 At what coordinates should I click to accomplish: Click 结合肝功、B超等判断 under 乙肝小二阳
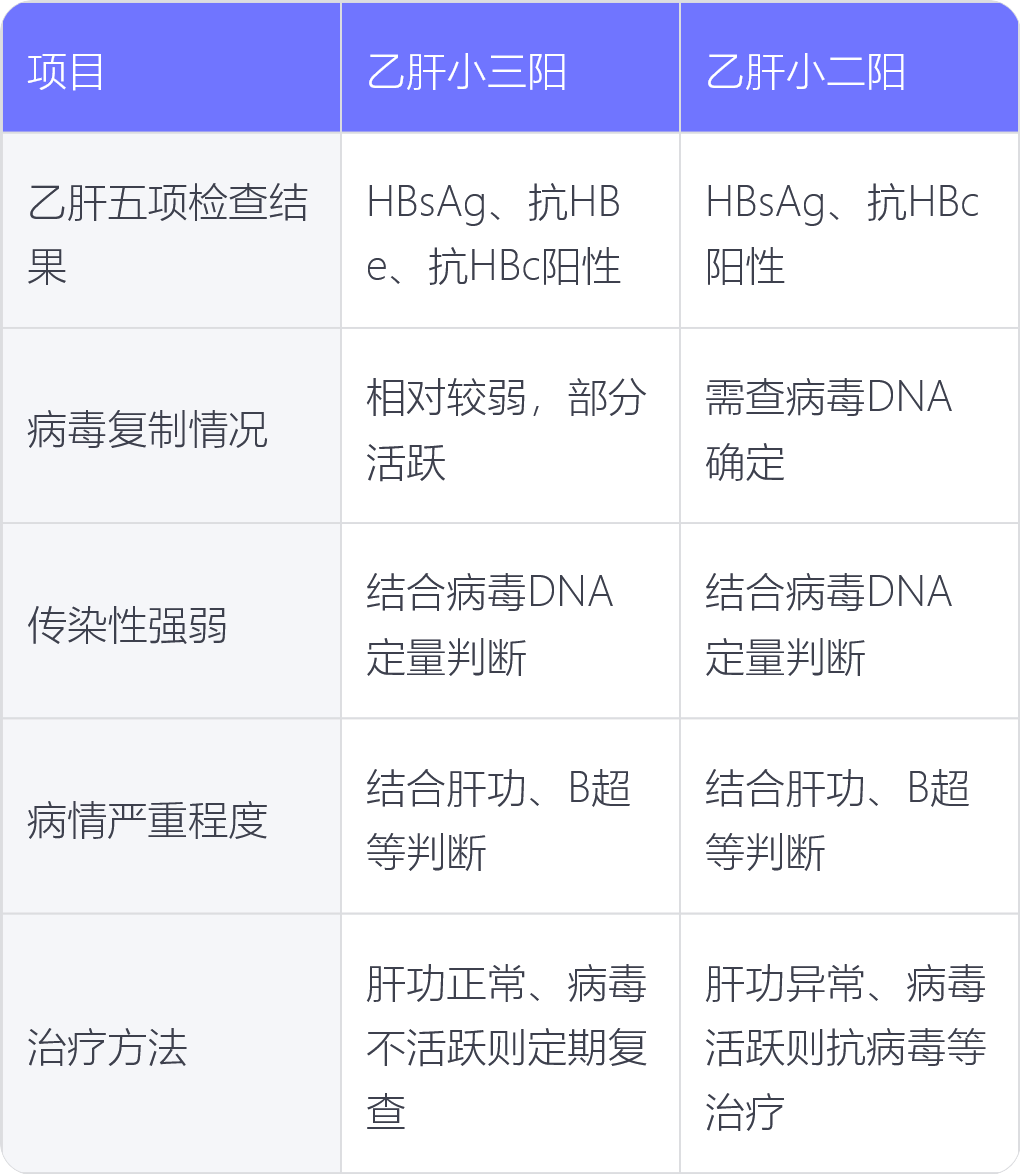point(849,817)
